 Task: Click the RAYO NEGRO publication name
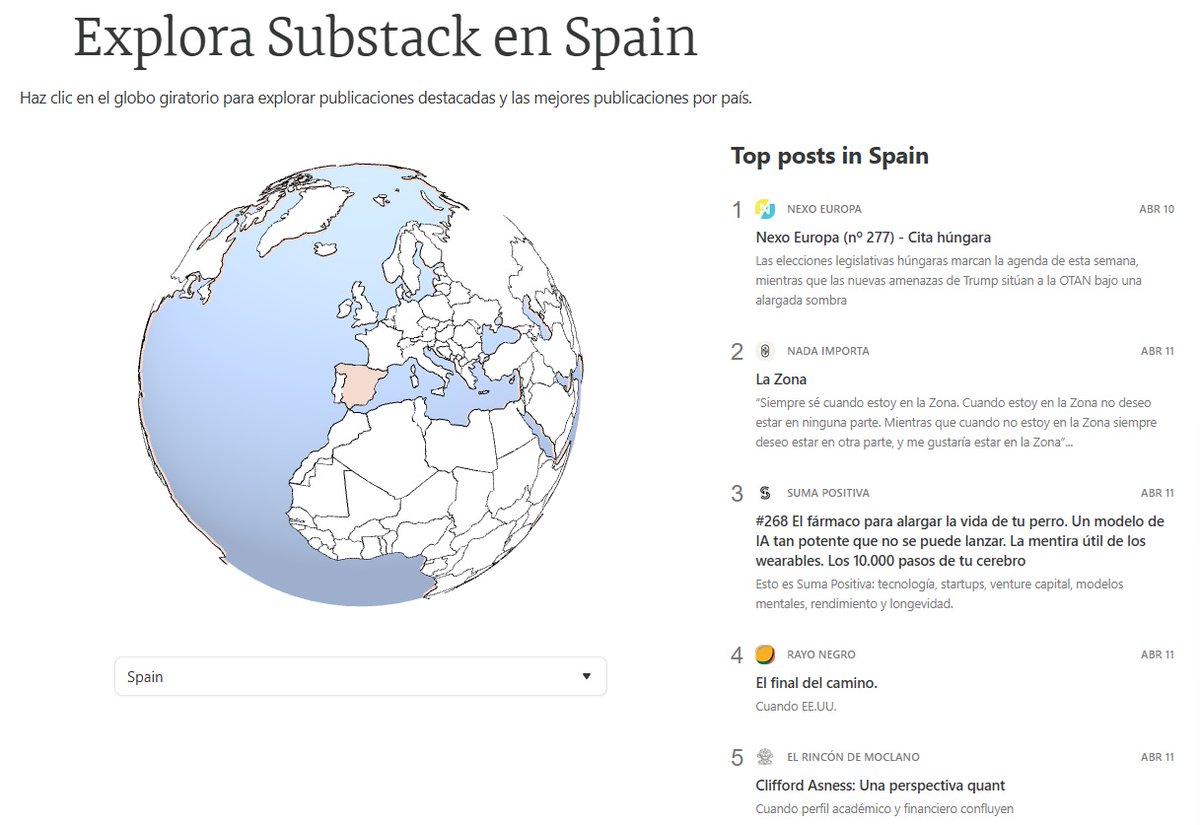pyautogui.click(x=821, y=655)
